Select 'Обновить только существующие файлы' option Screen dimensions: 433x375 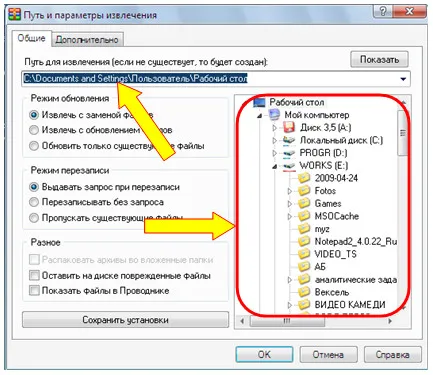point(34,146)
